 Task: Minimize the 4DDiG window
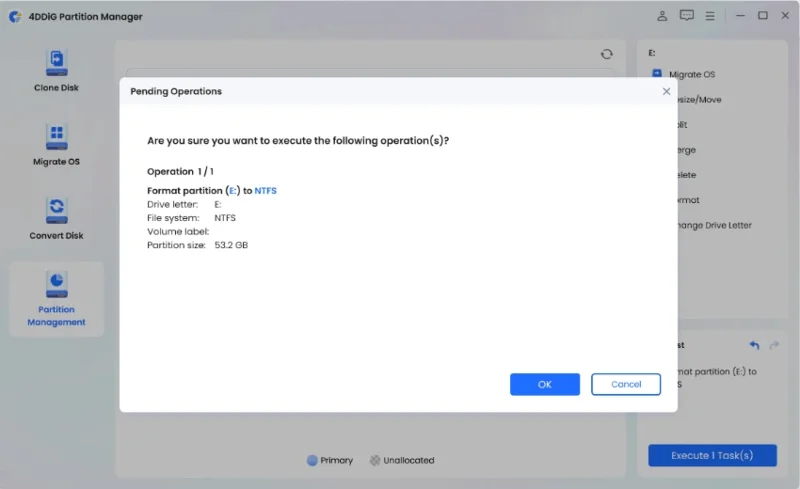[x=740, y=16]
